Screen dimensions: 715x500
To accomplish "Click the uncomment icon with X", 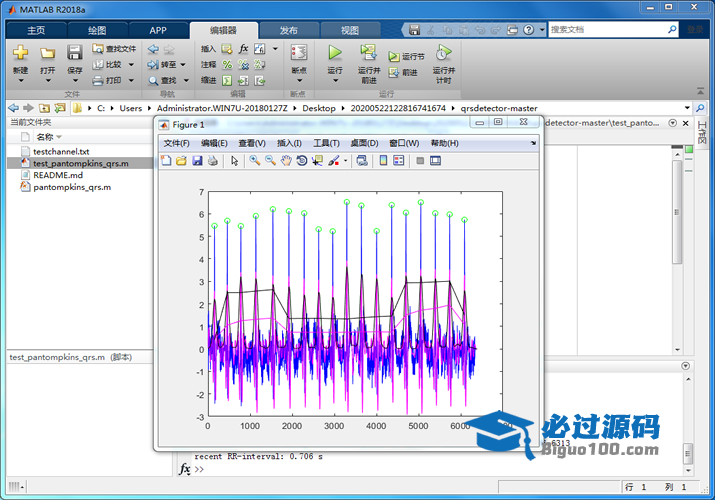I will [x=244, y=65].
